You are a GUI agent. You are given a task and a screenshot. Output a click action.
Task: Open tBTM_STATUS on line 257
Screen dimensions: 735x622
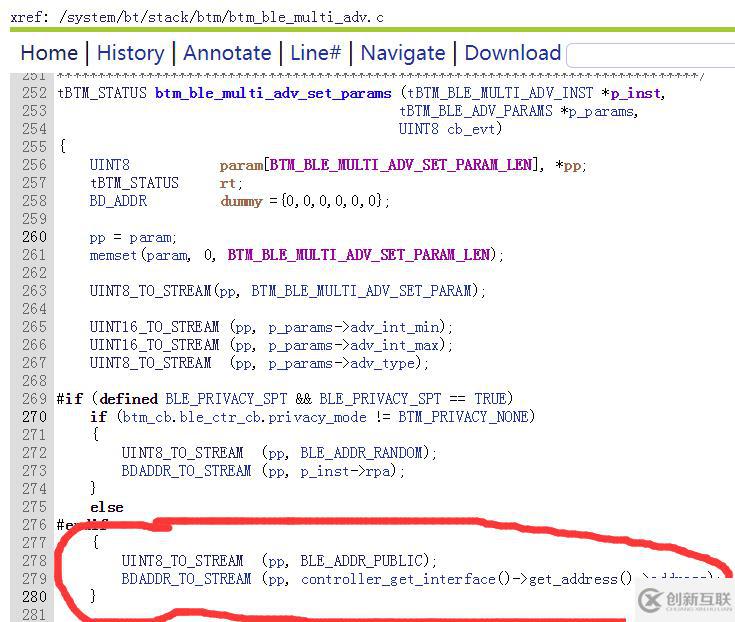(134, 183)
